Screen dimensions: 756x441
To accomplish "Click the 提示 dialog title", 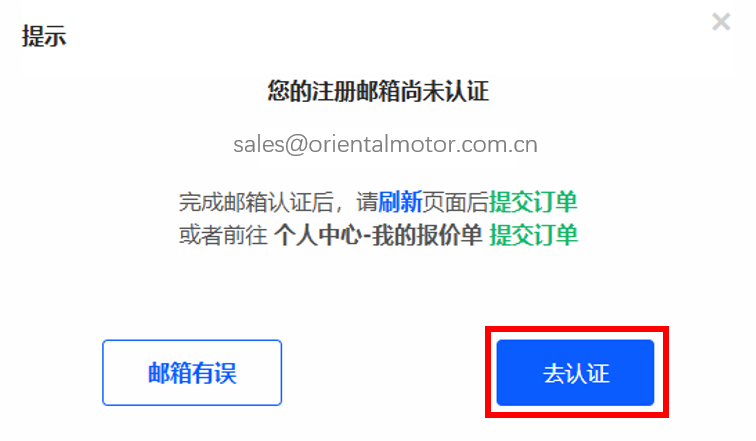I will [44, 36].
